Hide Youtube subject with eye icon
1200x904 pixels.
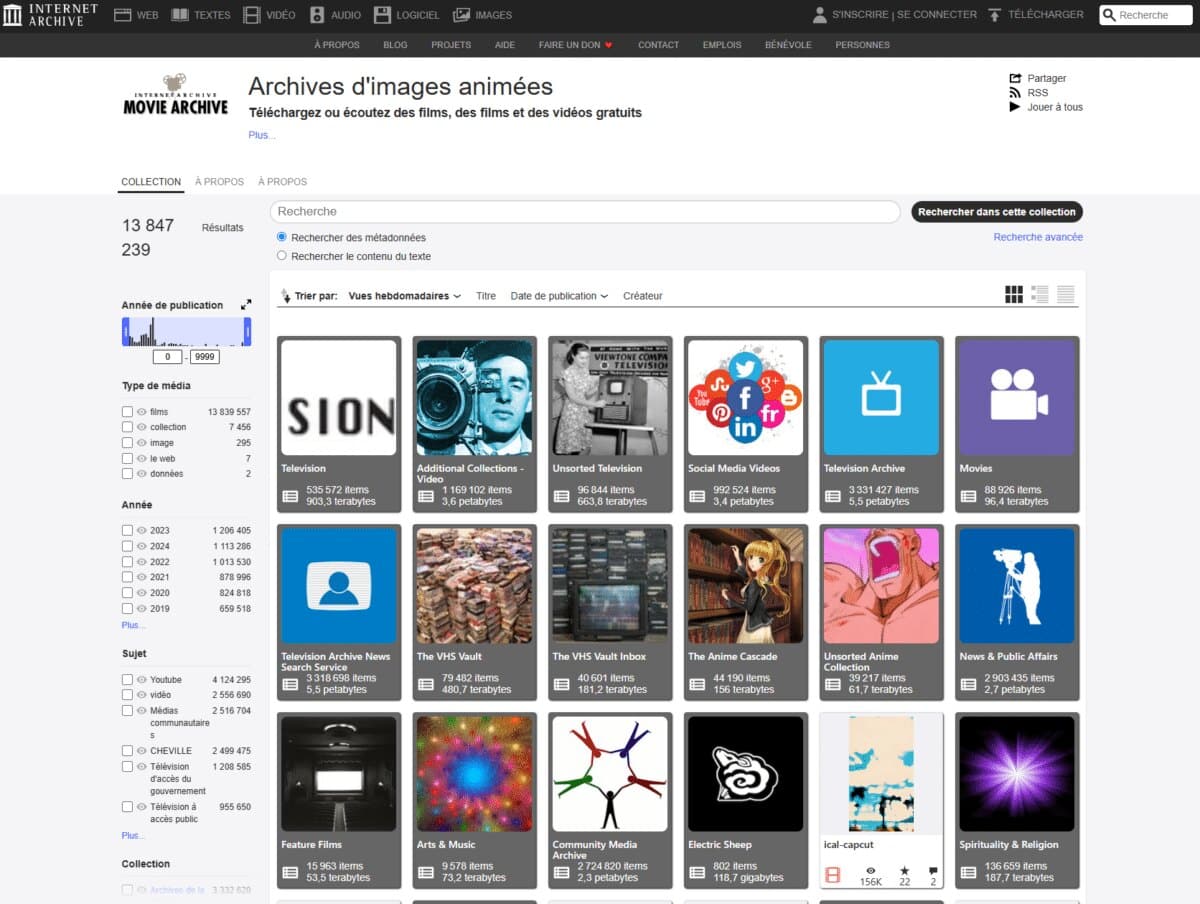pyautogui.click(x=142, y=680)
